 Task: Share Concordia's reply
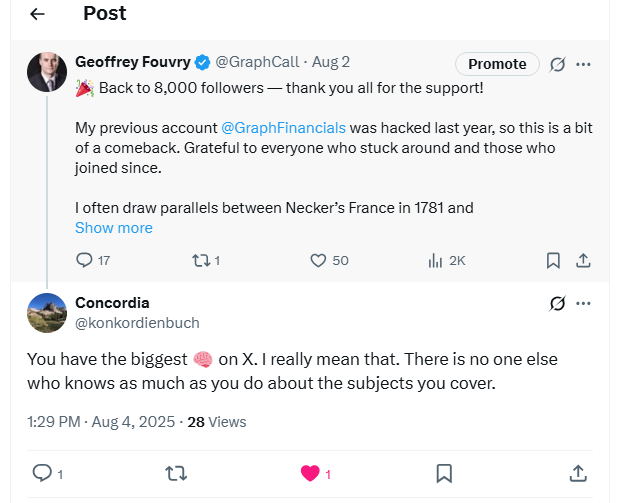pos(578,473)
